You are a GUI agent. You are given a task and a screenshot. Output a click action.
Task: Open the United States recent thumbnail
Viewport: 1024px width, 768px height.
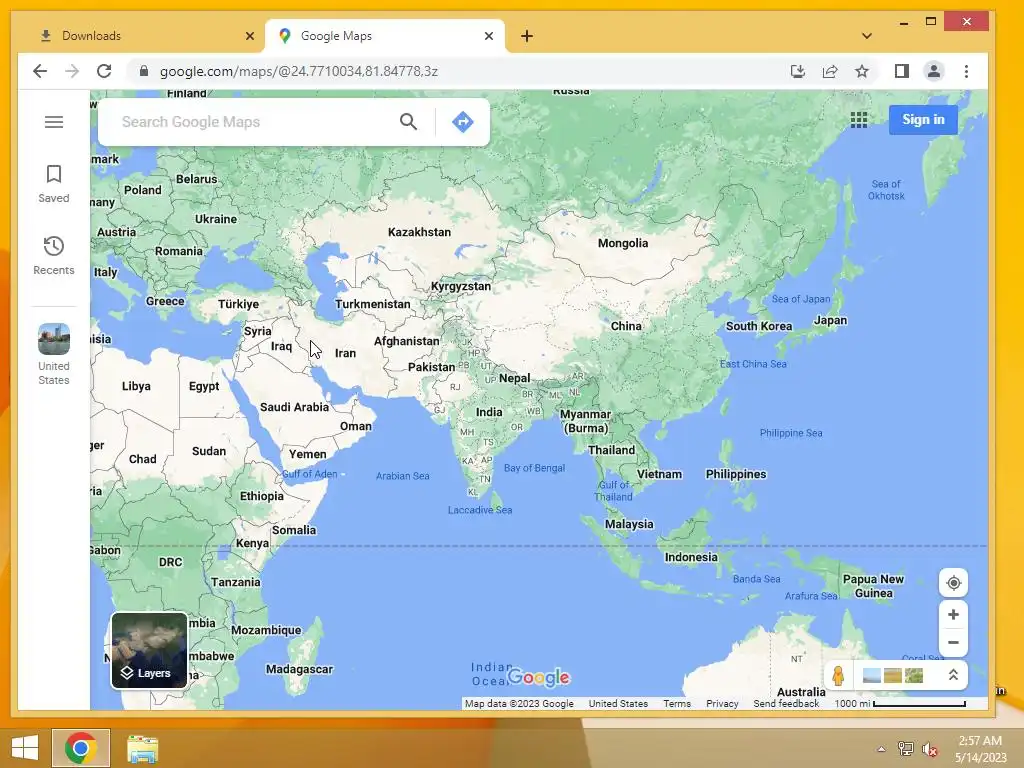click(x=54, y=355)
